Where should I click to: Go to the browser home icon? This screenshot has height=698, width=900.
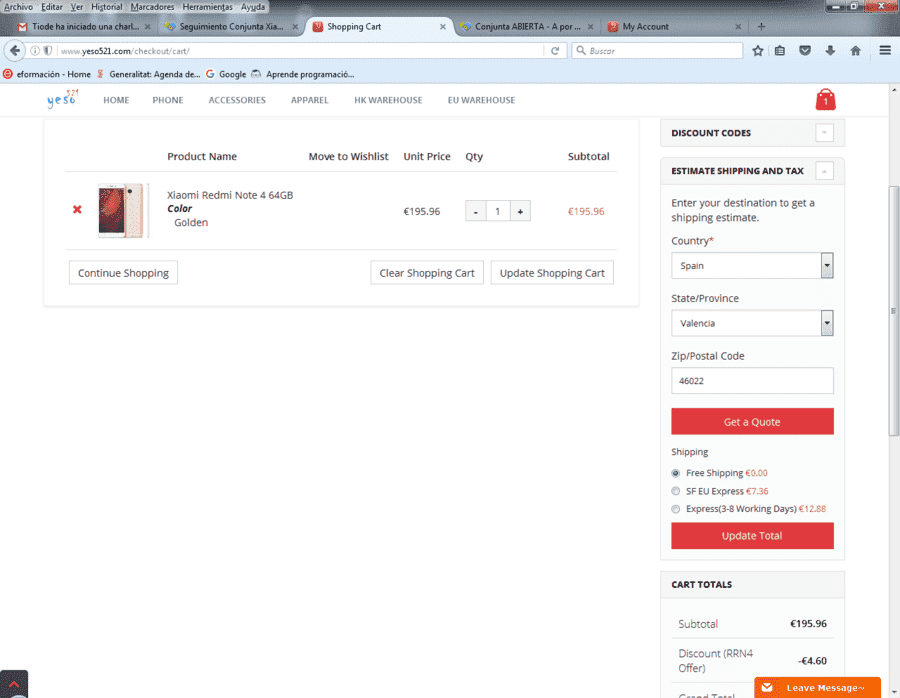(x=855, y=51)
